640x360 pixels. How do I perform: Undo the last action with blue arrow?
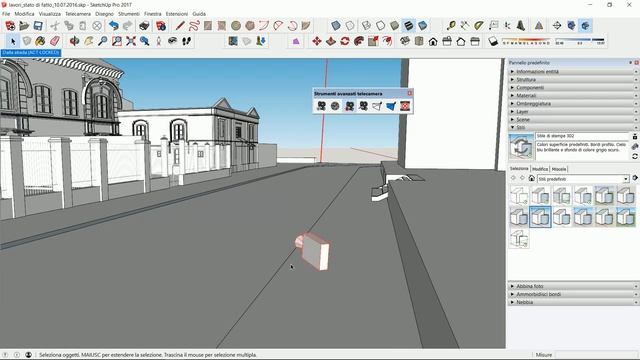coord(113,26)
